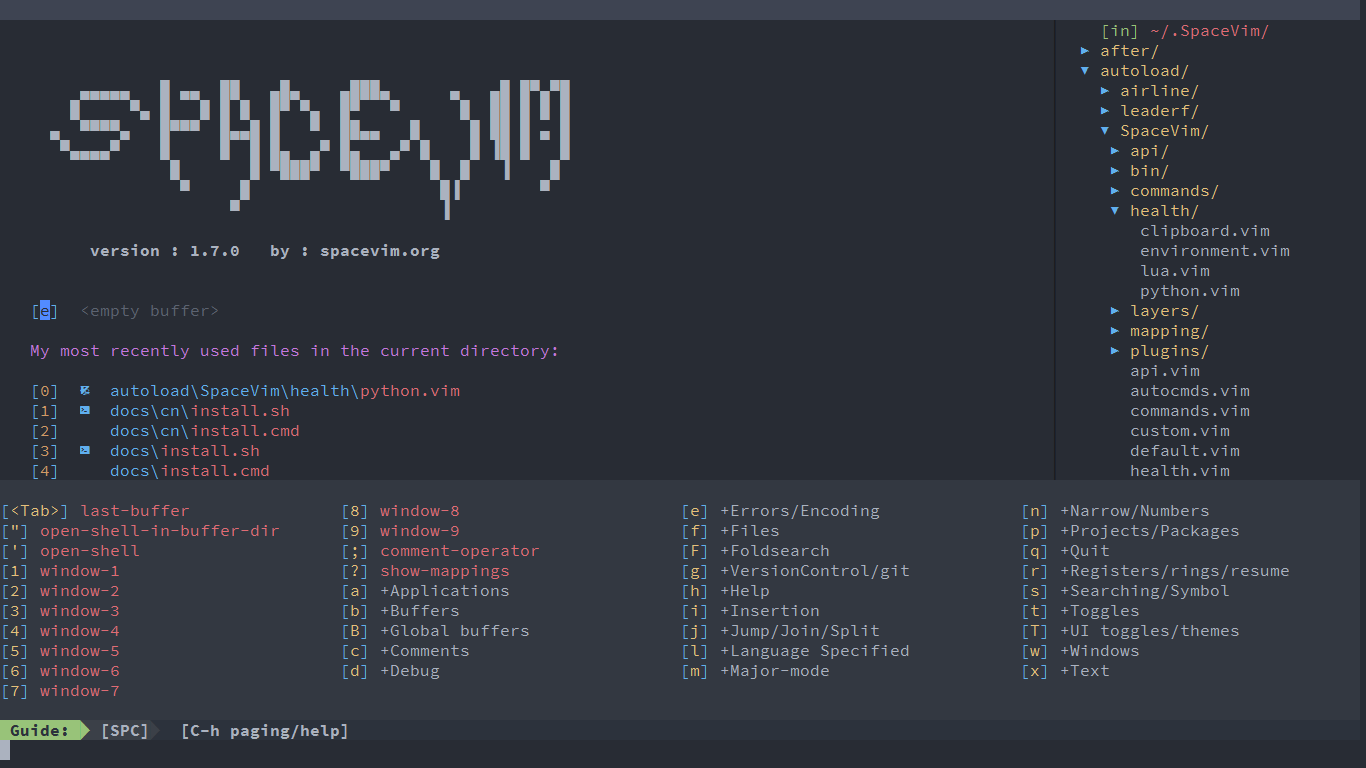
Task: Open the +UI toggles/themes guide group
Action: (1150, 631)
